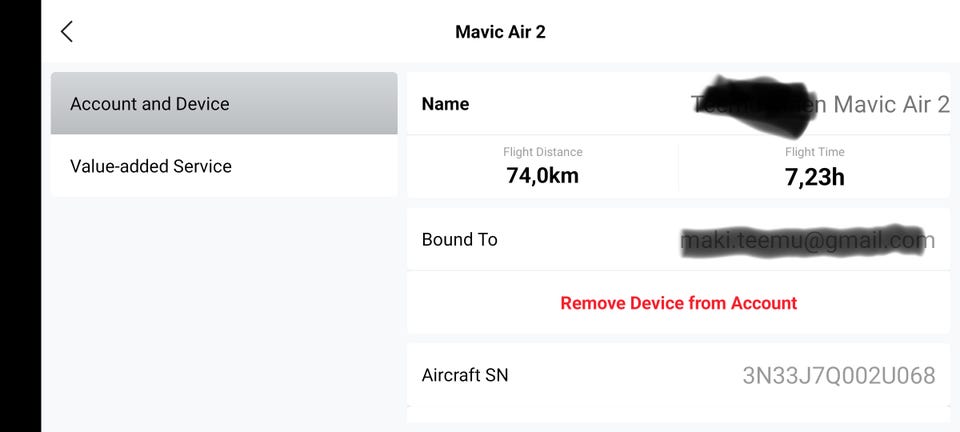Click the Aircraft SN label
The height and width of the screenshot is (432, 960).
tap(465, 375)
